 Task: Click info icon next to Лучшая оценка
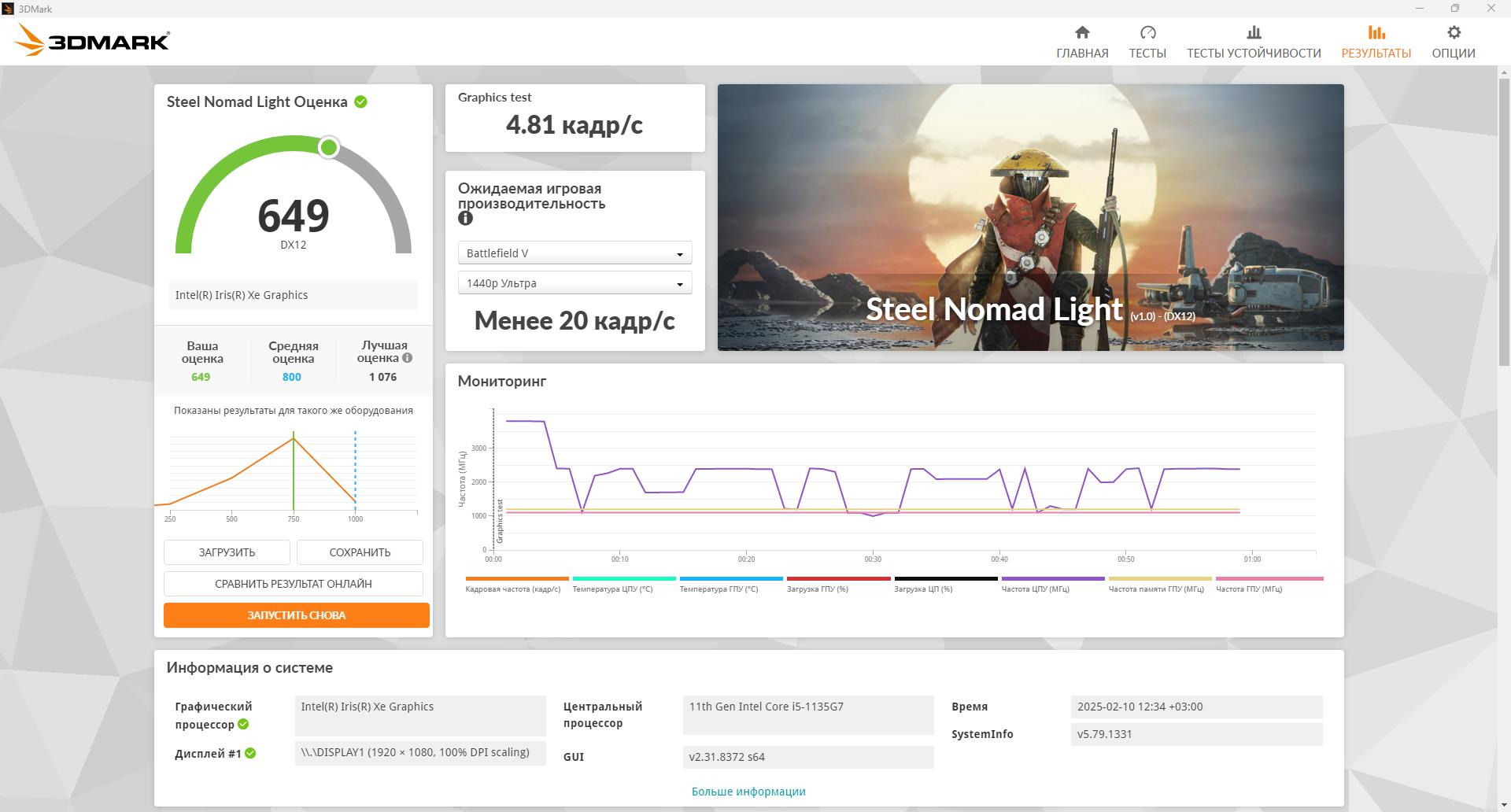[x=407, y=357]
